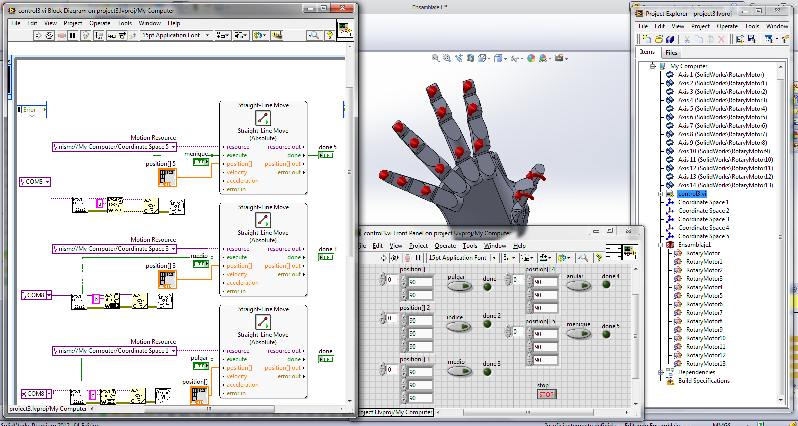The width and height of the screenshot is (798, 426).
Task: Click done 4 LED indicator on Front Panel
Action: click(x=606, y=284)
